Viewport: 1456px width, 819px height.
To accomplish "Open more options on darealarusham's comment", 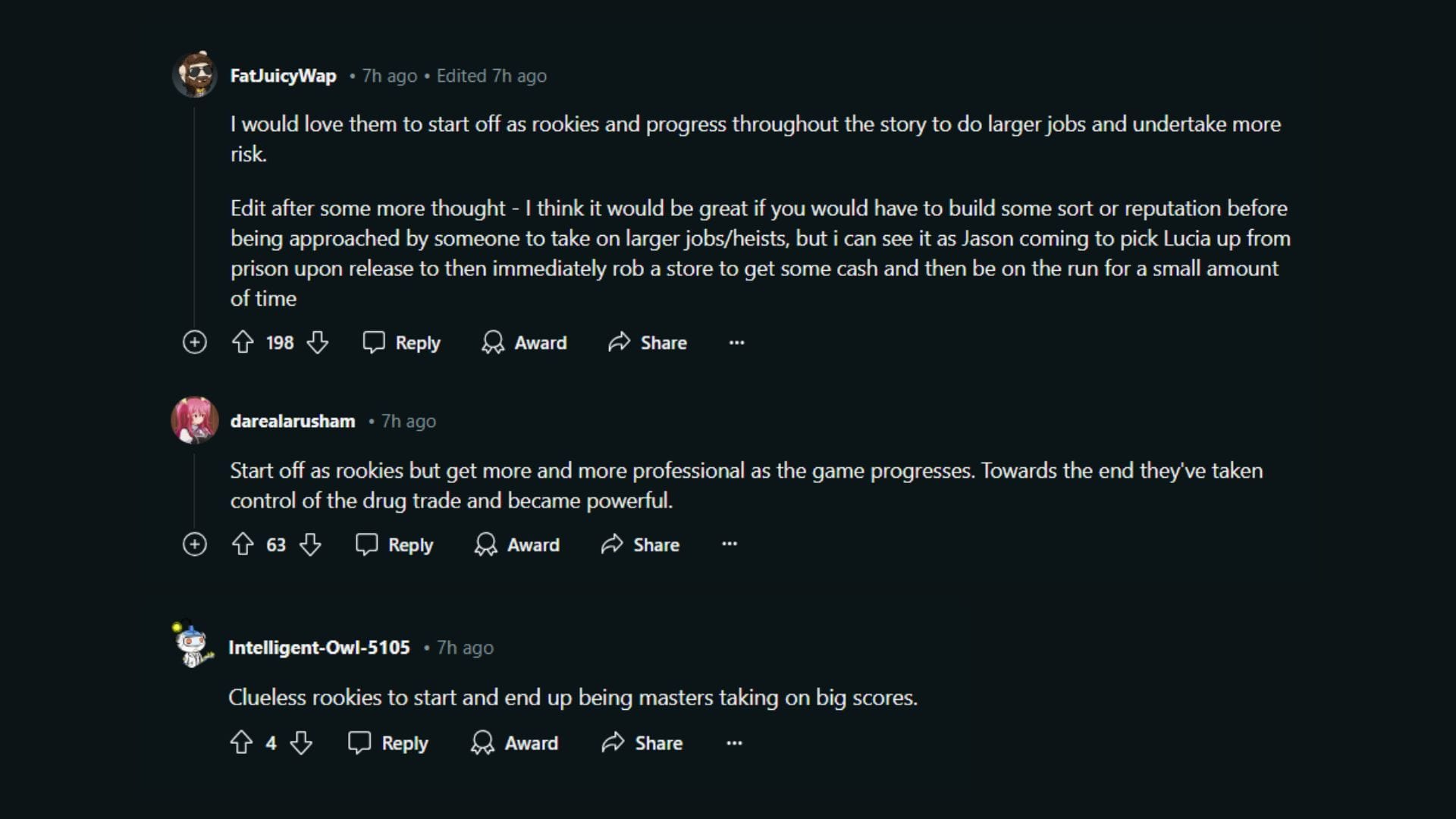I will coord(730,544).
